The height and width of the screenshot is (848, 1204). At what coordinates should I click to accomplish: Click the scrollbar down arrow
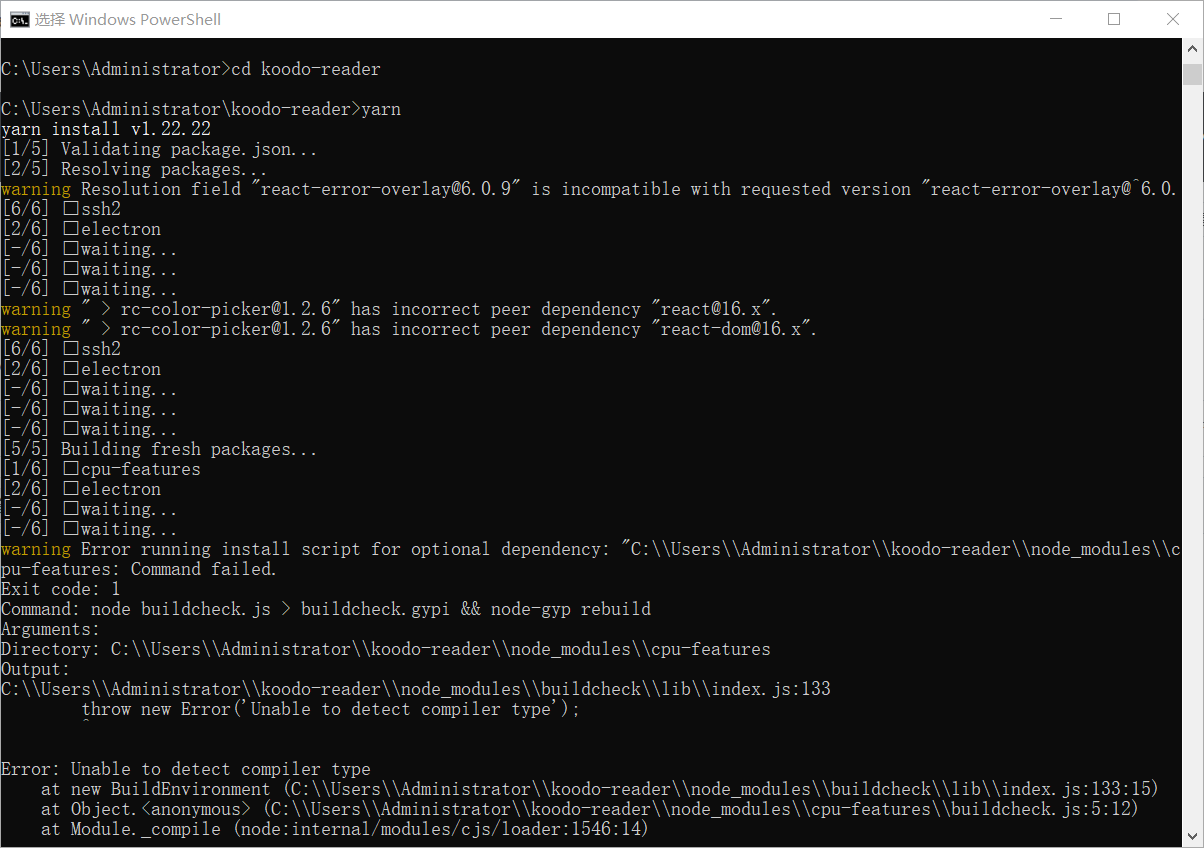(x=1192, y=836)
